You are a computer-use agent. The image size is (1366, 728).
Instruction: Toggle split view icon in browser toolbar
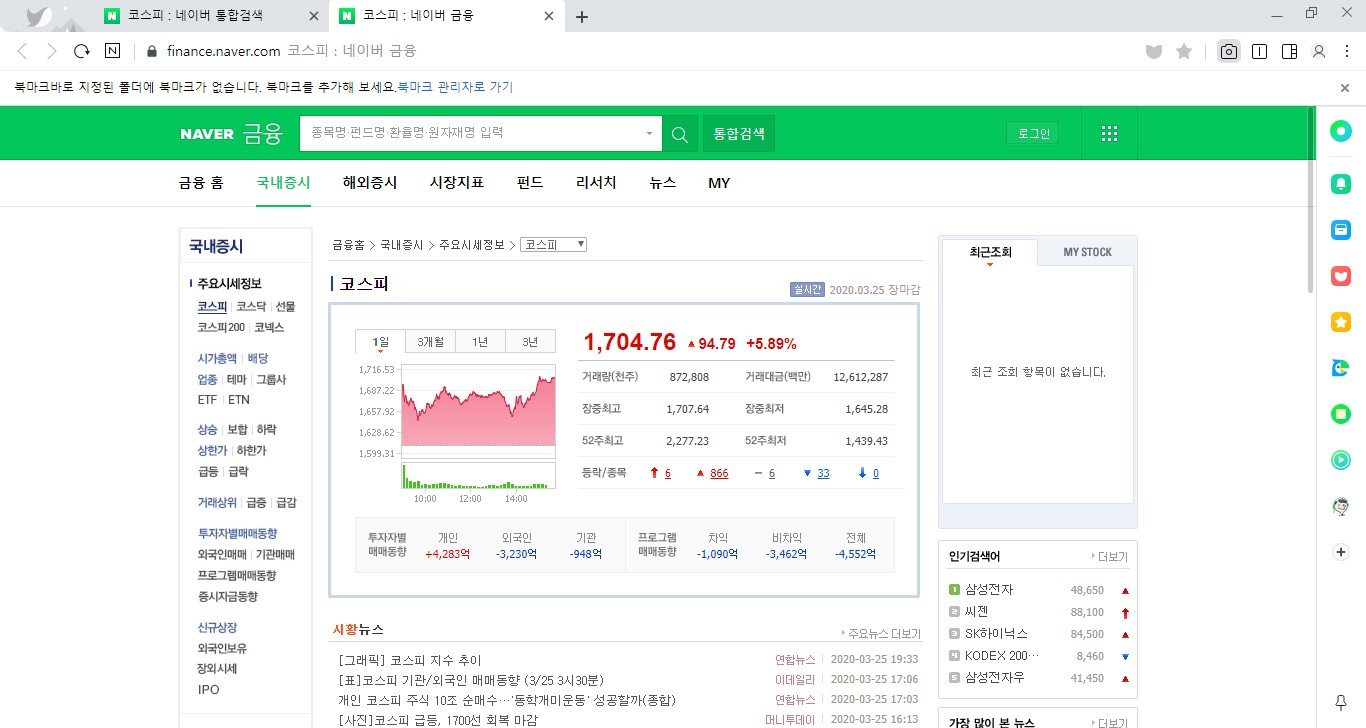coord(1289,51)
